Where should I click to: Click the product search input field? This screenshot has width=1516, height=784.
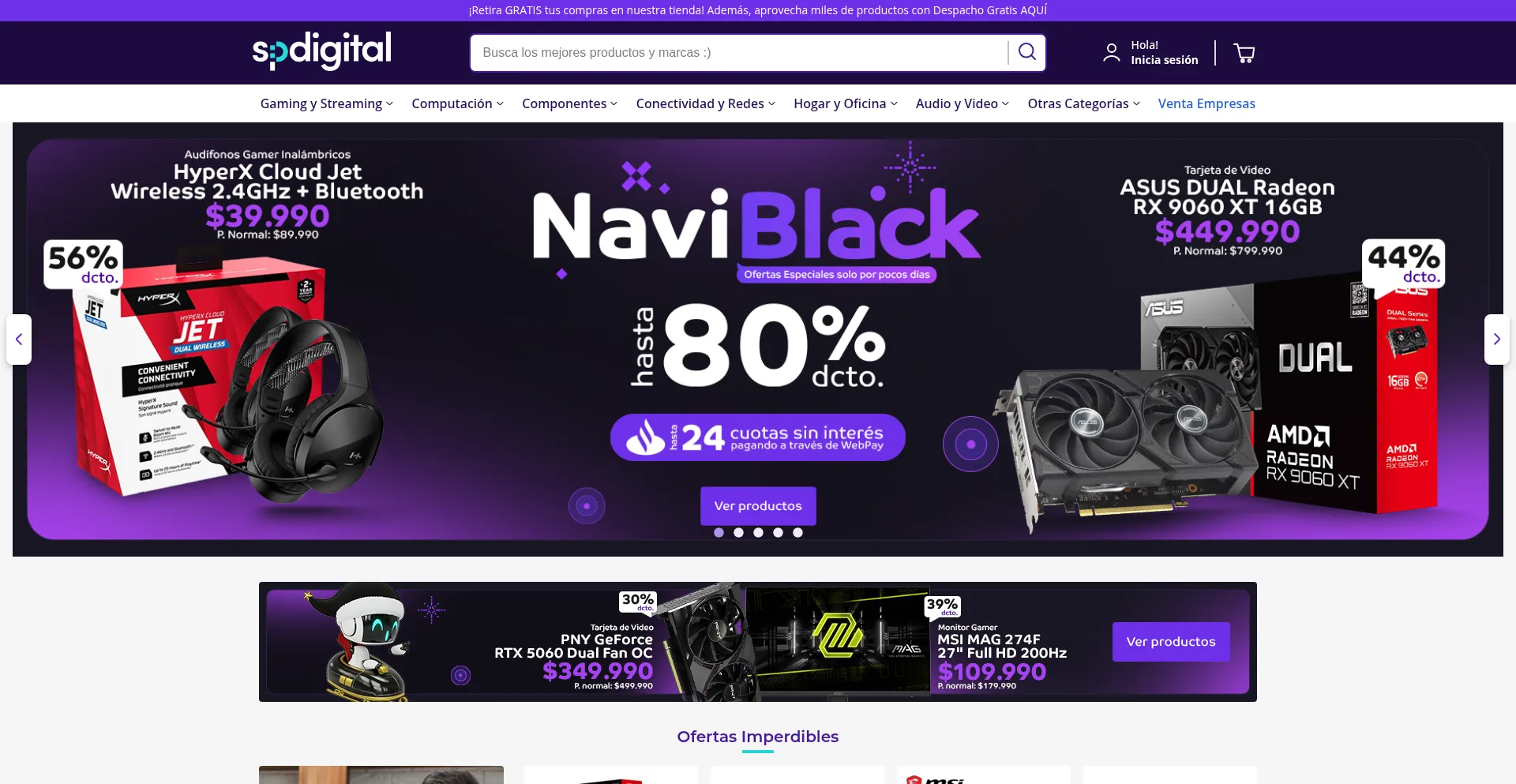(x=739, y=53)
